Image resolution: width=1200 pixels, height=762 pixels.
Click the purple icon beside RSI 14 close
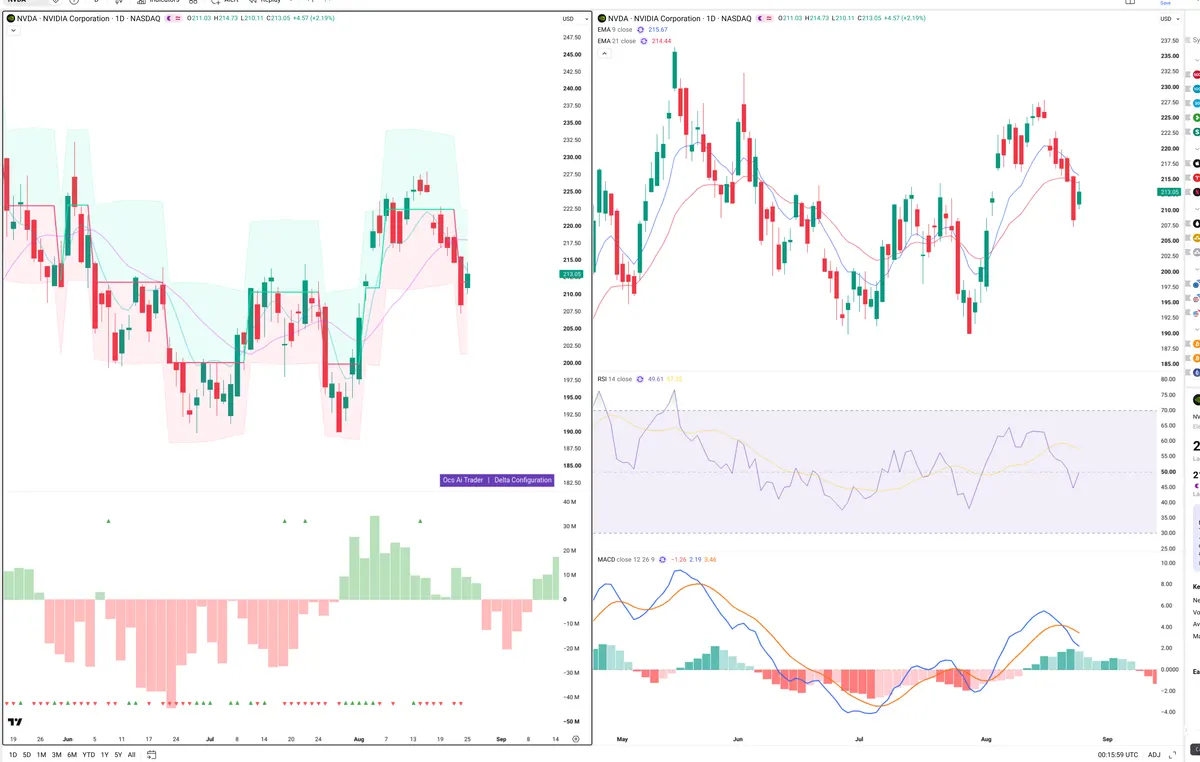(x=640, y=379)
